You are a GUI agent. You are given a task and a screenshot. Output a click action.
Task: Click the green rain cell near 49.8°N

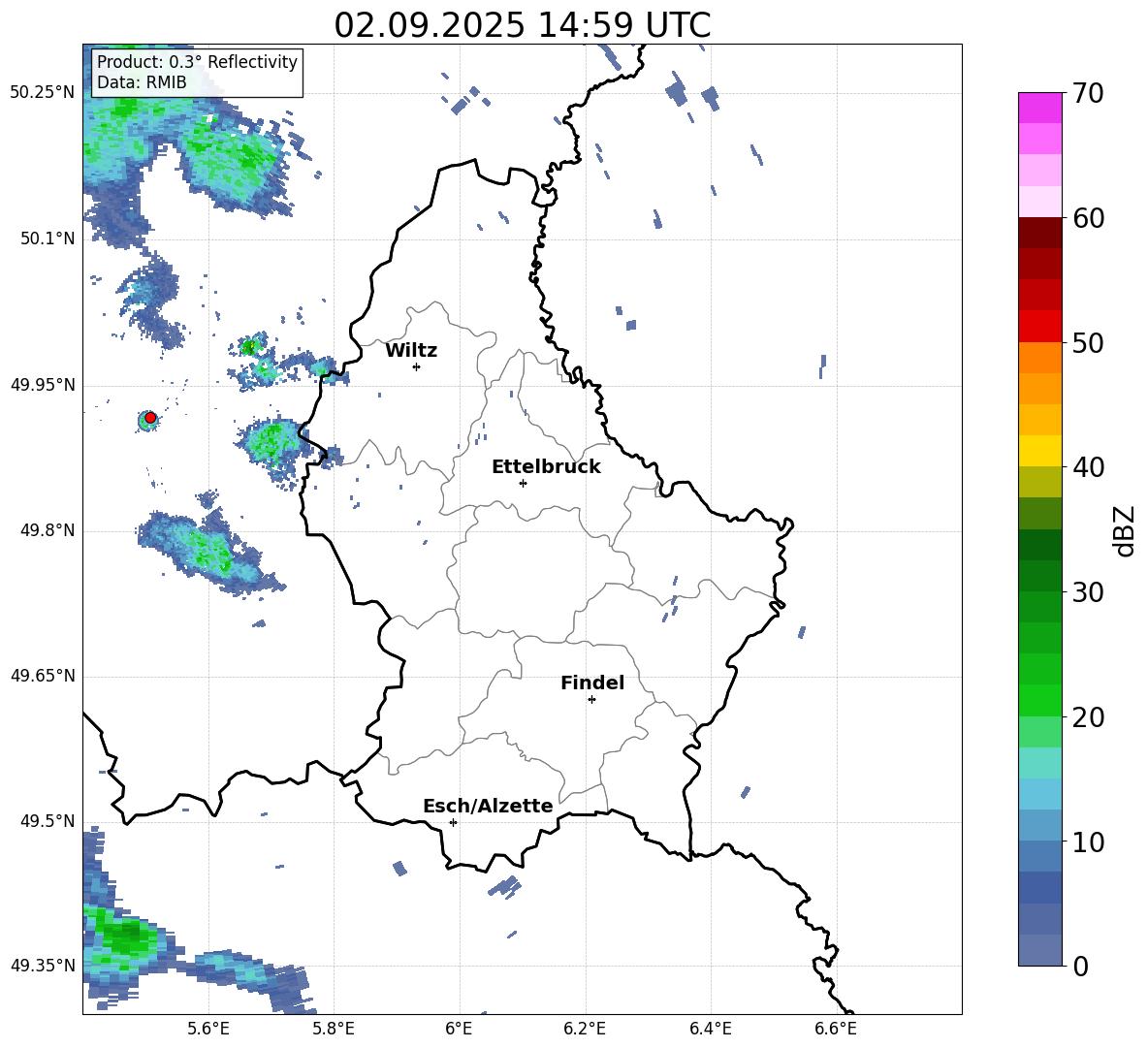click(208, 551)
